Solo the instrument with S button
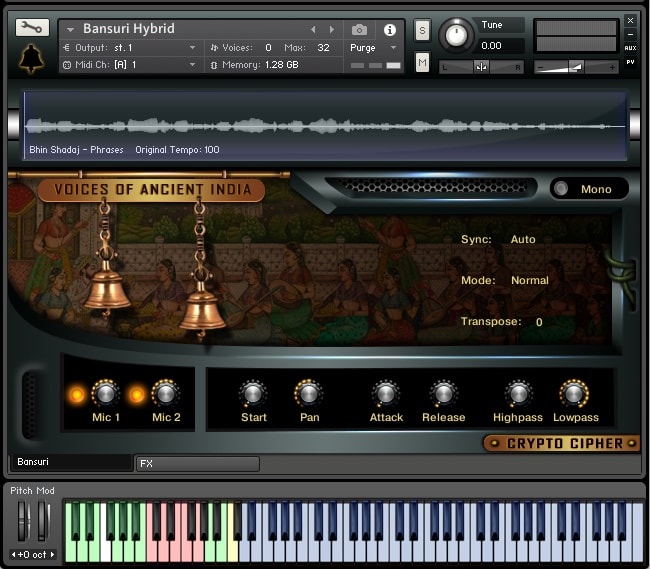Image resolution: width=650 pixels, height=569 pixels. tap(422, 30)
